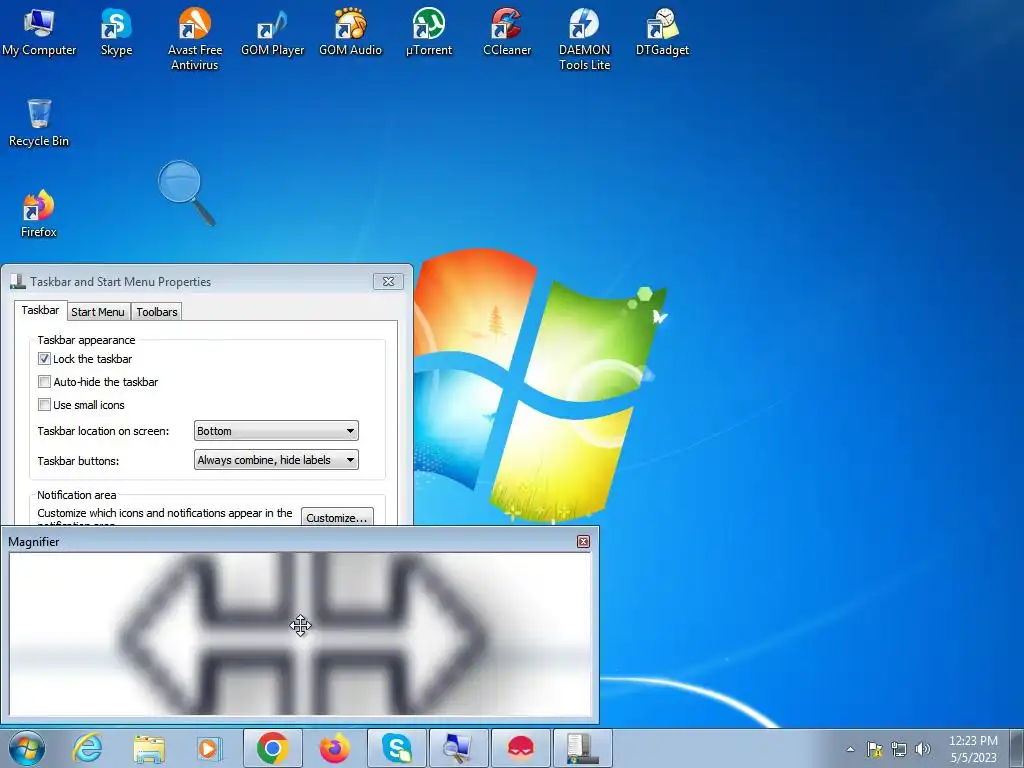Image resolution: width=1024 pixels, height=768 pixels.
Task: Open Windows Explorer folder on taskbar
Action: click(149, 748)
